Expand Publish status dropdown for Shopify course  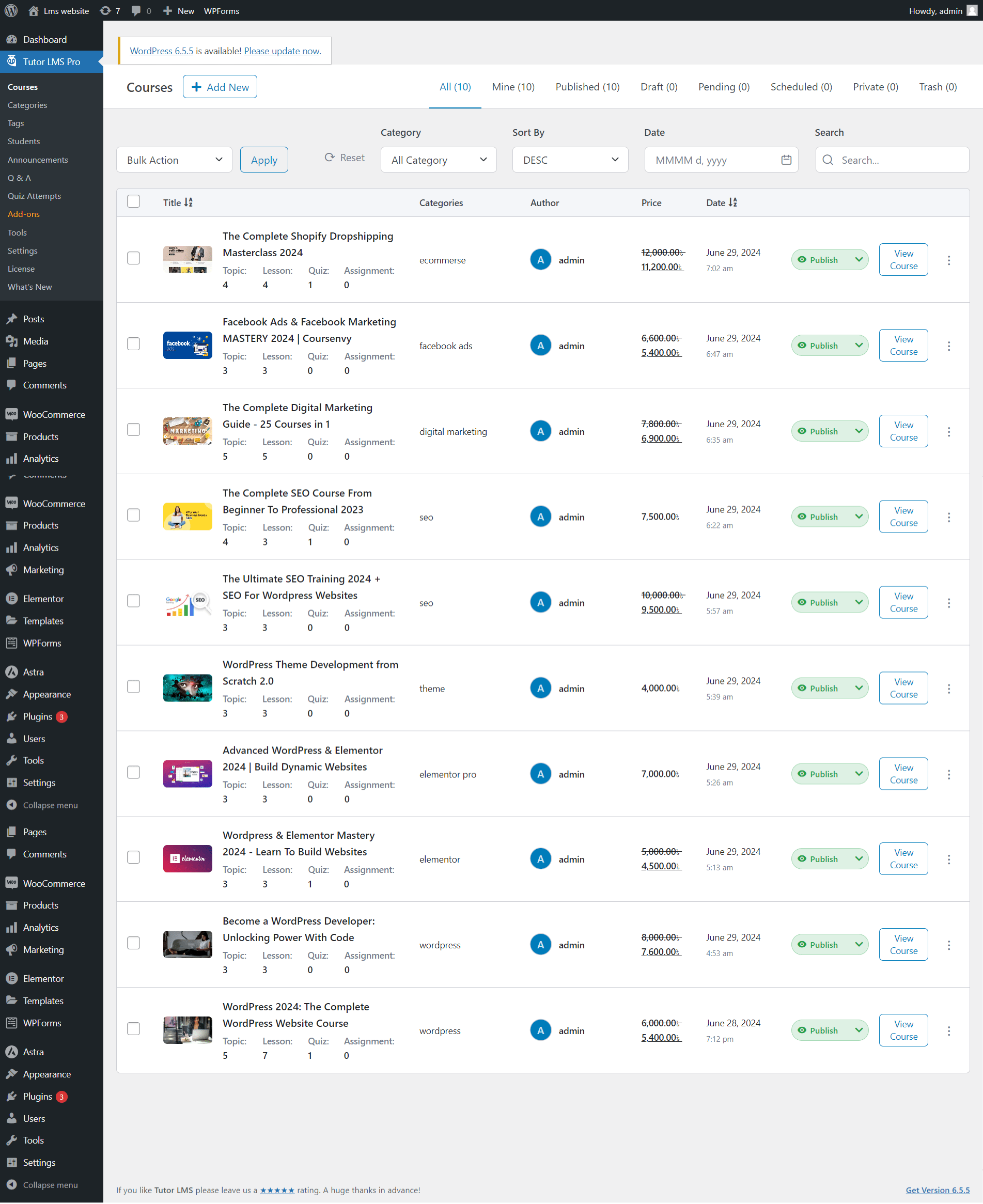click(859, 260)
